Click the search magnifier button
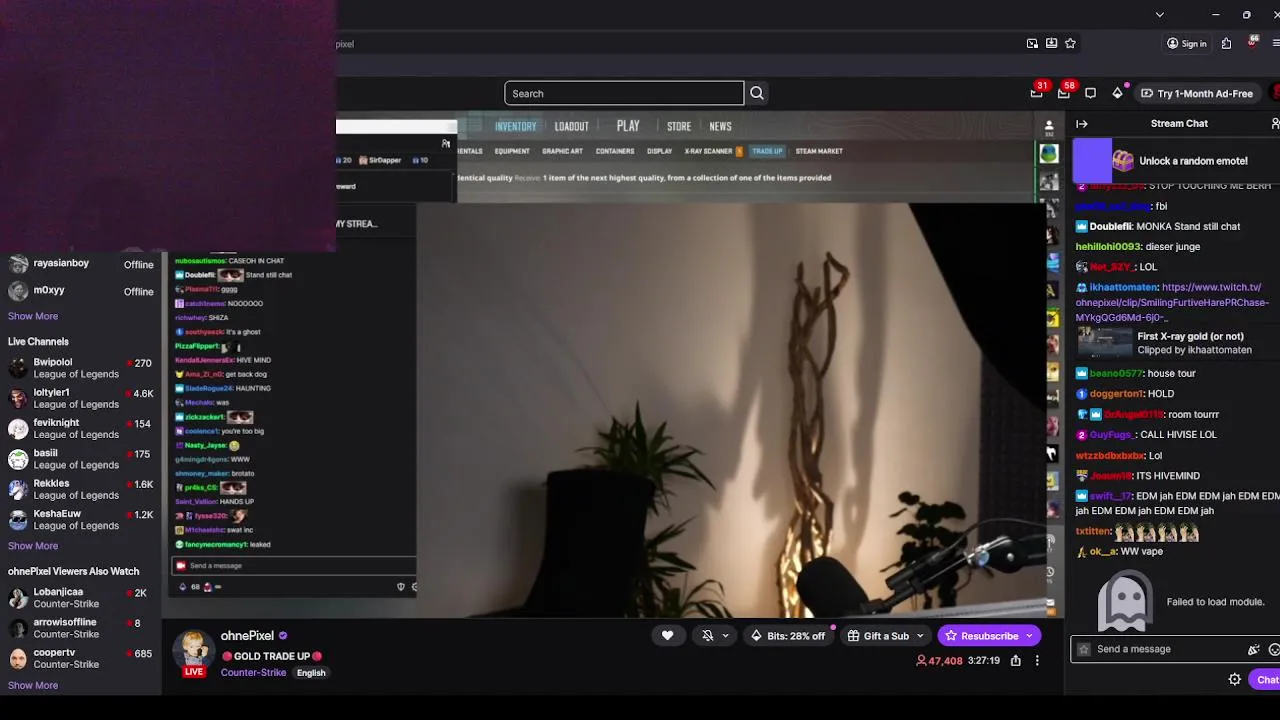 [757, 93]
